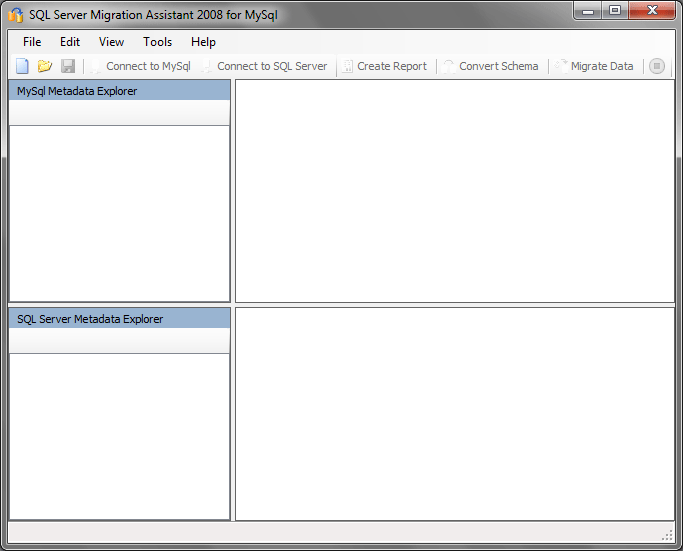The height and width of the screenshot is (551, 683).
Task: Close the SQL Server Migration Assistant window
Action: [653, 11]
